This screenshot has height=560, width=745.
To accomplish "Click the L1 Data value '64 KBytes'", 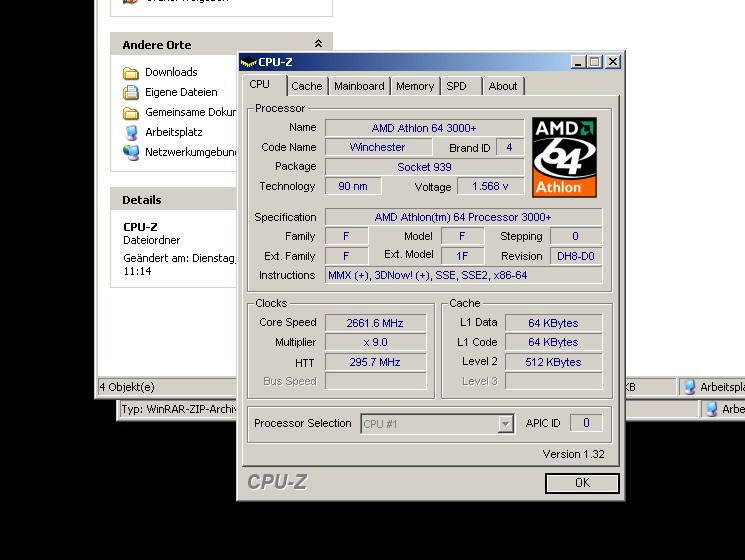I will point(554,323).
